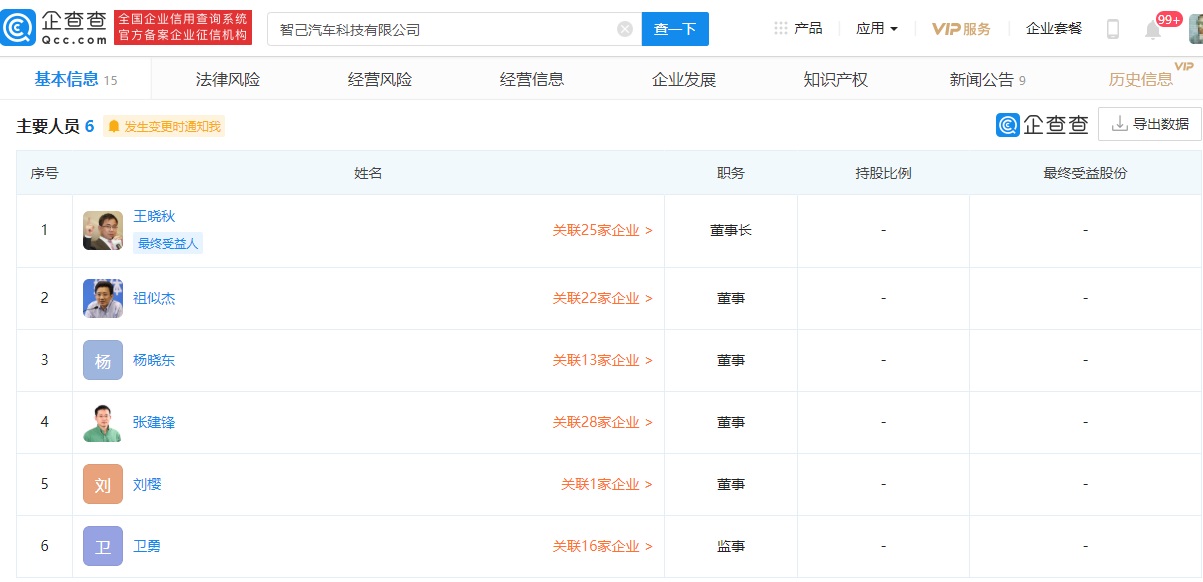Image resolution: width=1203 pixels, height=582 pixels.
Task: Click the 查一下 search button
Action: click(x=675, y=29)
